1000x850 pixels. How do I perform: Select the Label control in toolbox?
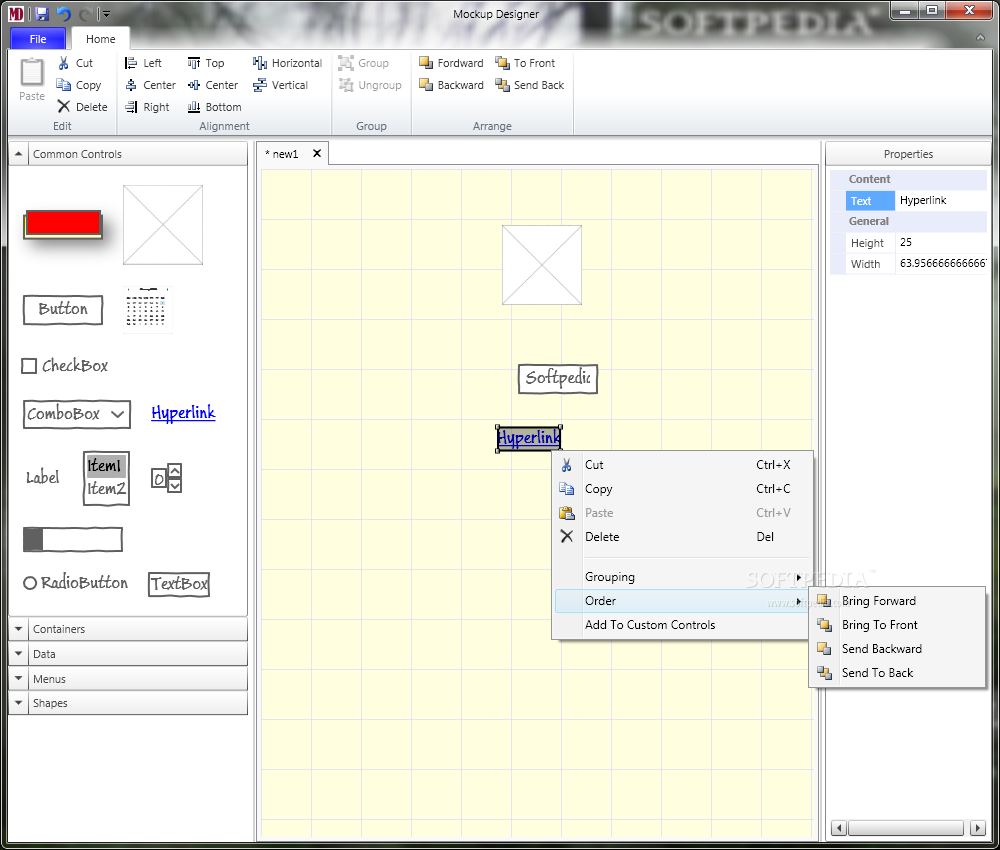tap(42, 477)
